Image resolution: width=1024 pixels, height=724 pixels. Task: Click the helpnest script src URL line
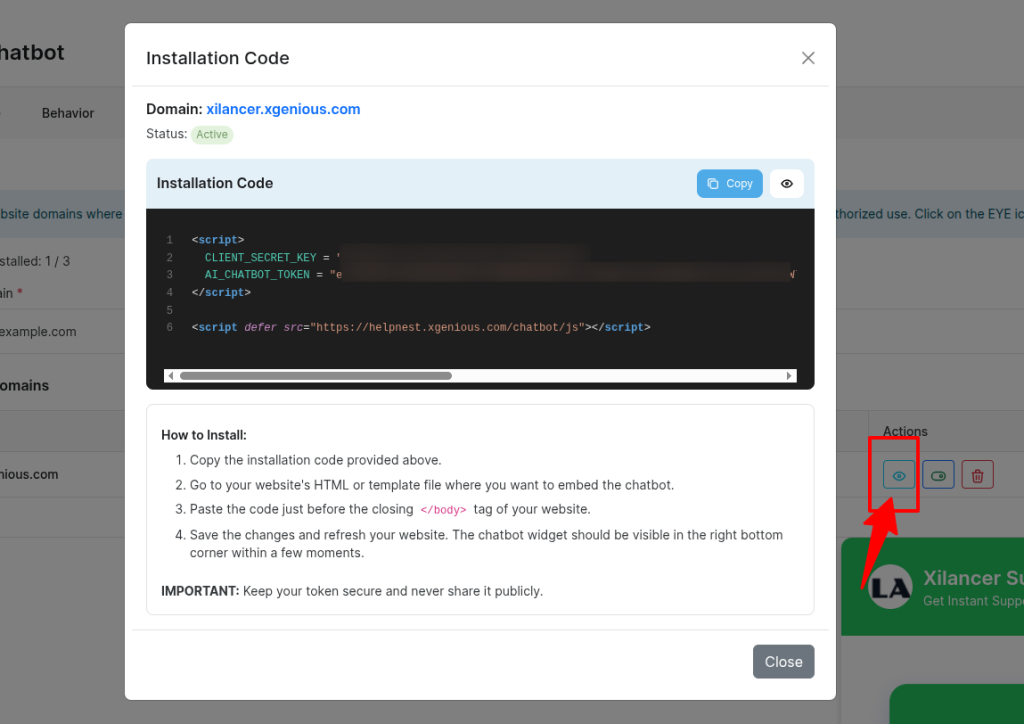click(420, 327)
